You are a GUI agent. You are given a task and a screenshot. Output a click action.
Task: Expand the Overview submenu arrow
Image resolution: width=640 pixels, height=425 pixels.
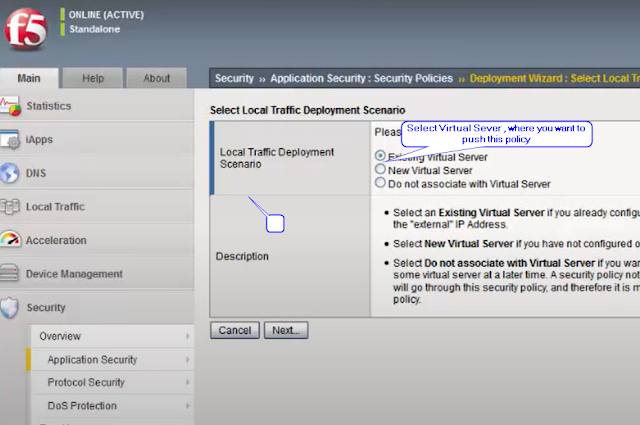click(x=188, y=336)
